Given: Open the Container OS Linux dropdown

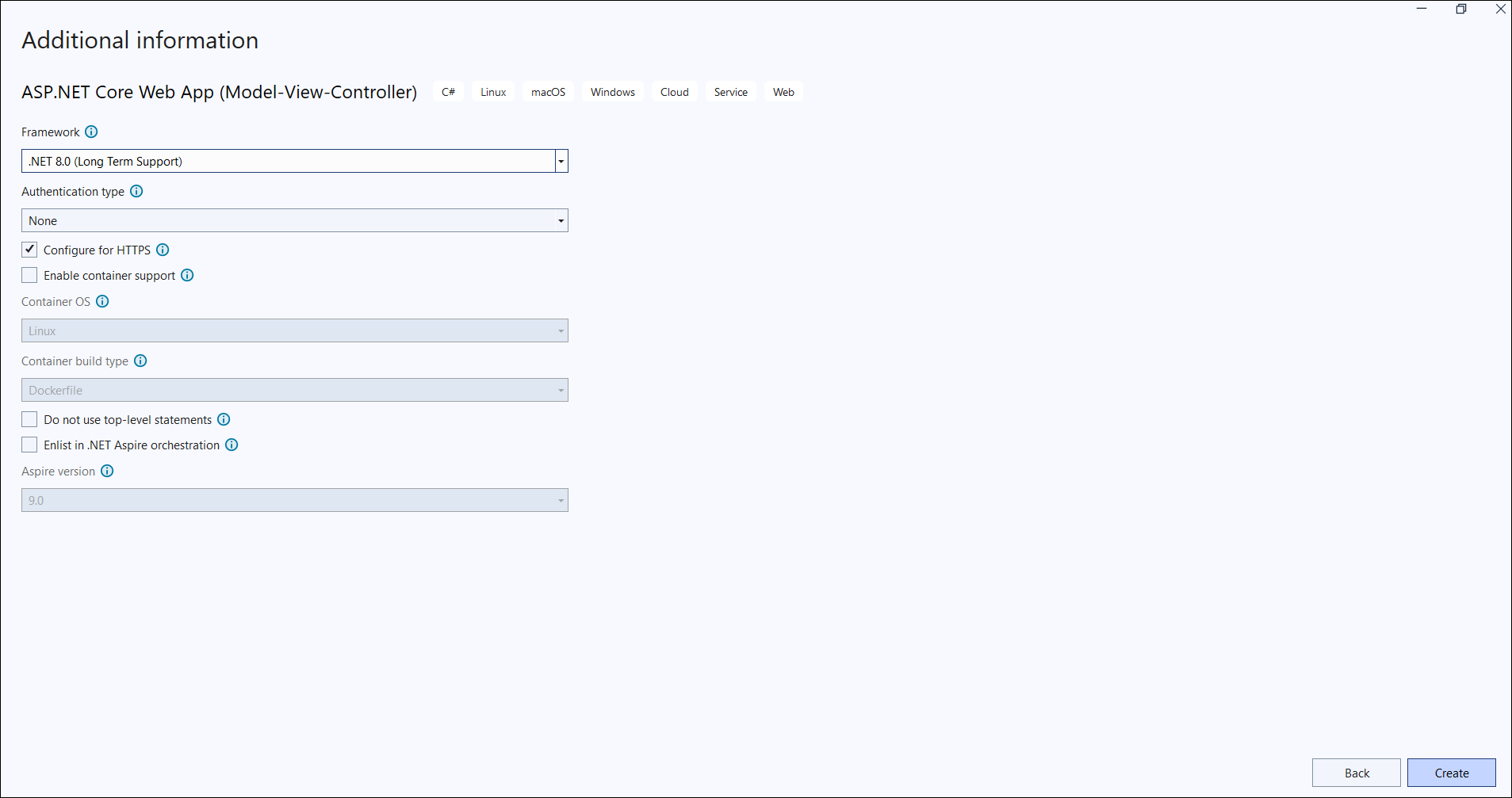Looking at the screenshot, I should coord(295,330).
